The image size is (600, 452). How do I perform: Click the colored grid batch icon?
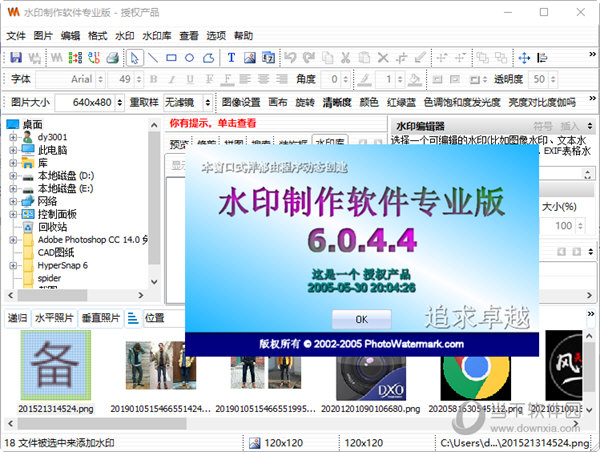pos(75,58)
